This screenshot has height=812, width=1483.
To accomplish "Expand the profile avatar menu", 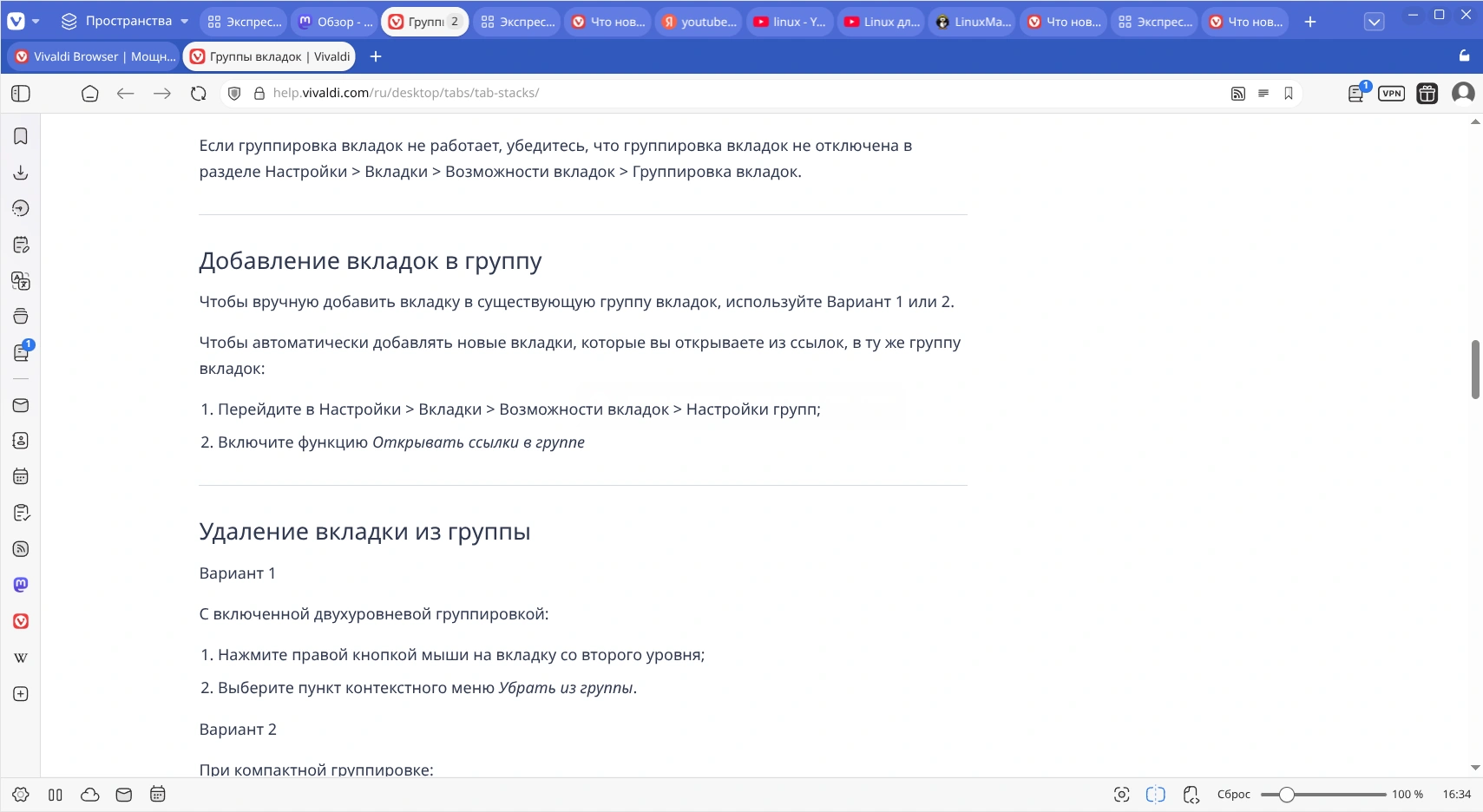I will pyautogui.click(x=1463, y=93).
